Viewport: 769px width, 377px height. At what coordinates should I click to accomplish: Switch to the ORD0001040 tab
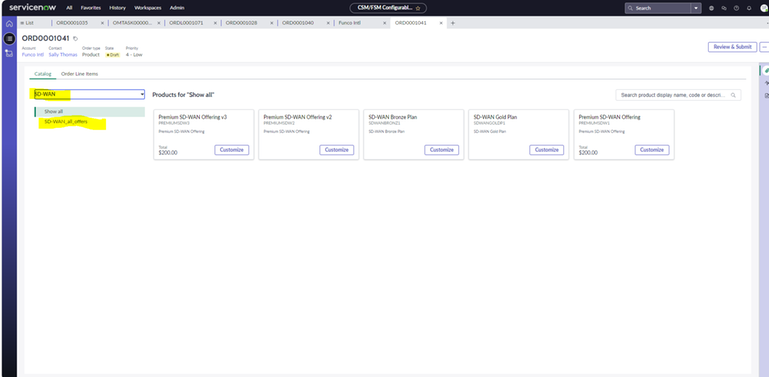[298, 23]
